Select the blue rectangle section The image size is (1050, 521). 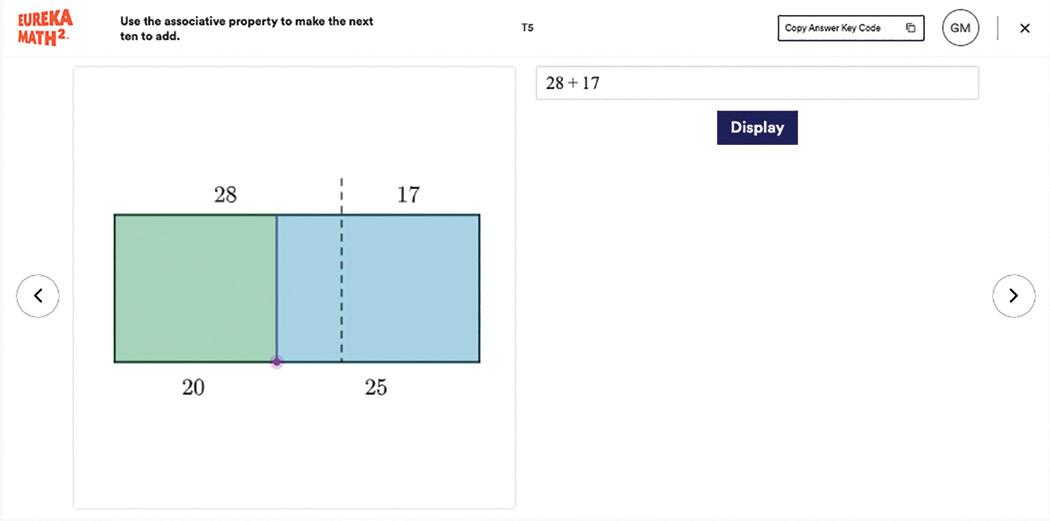pos(410,288)
